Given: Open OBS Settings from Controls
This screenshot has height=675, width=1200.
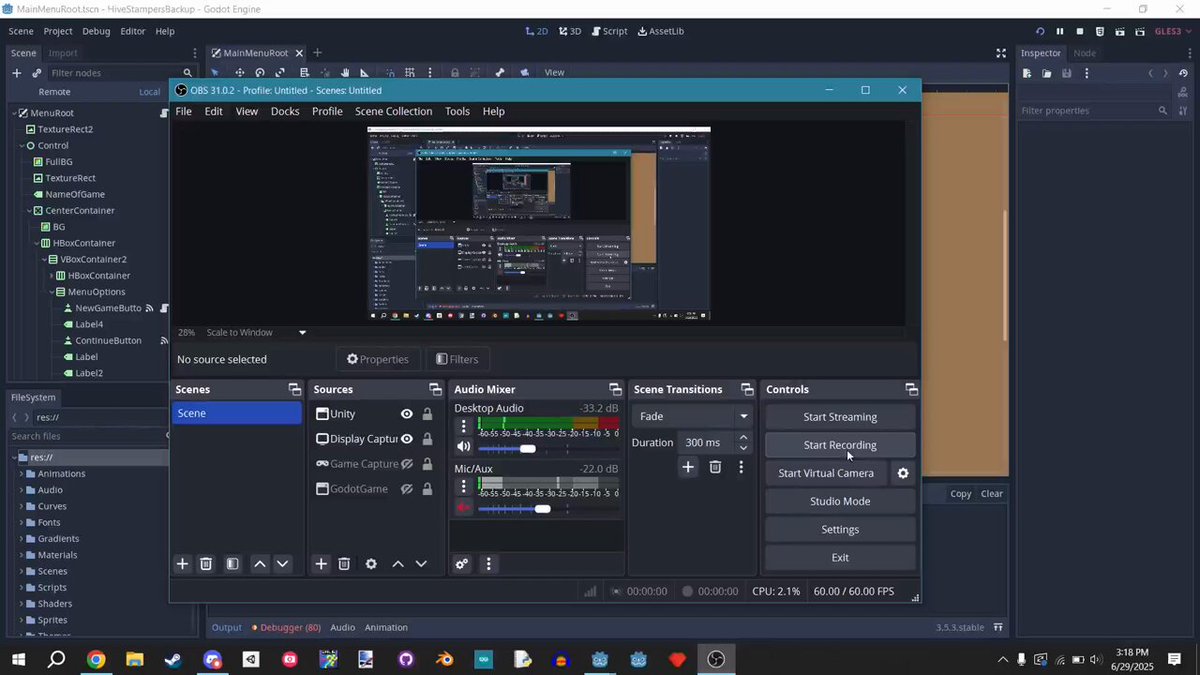Looking at the screenshot, I should tap(840, 529).
